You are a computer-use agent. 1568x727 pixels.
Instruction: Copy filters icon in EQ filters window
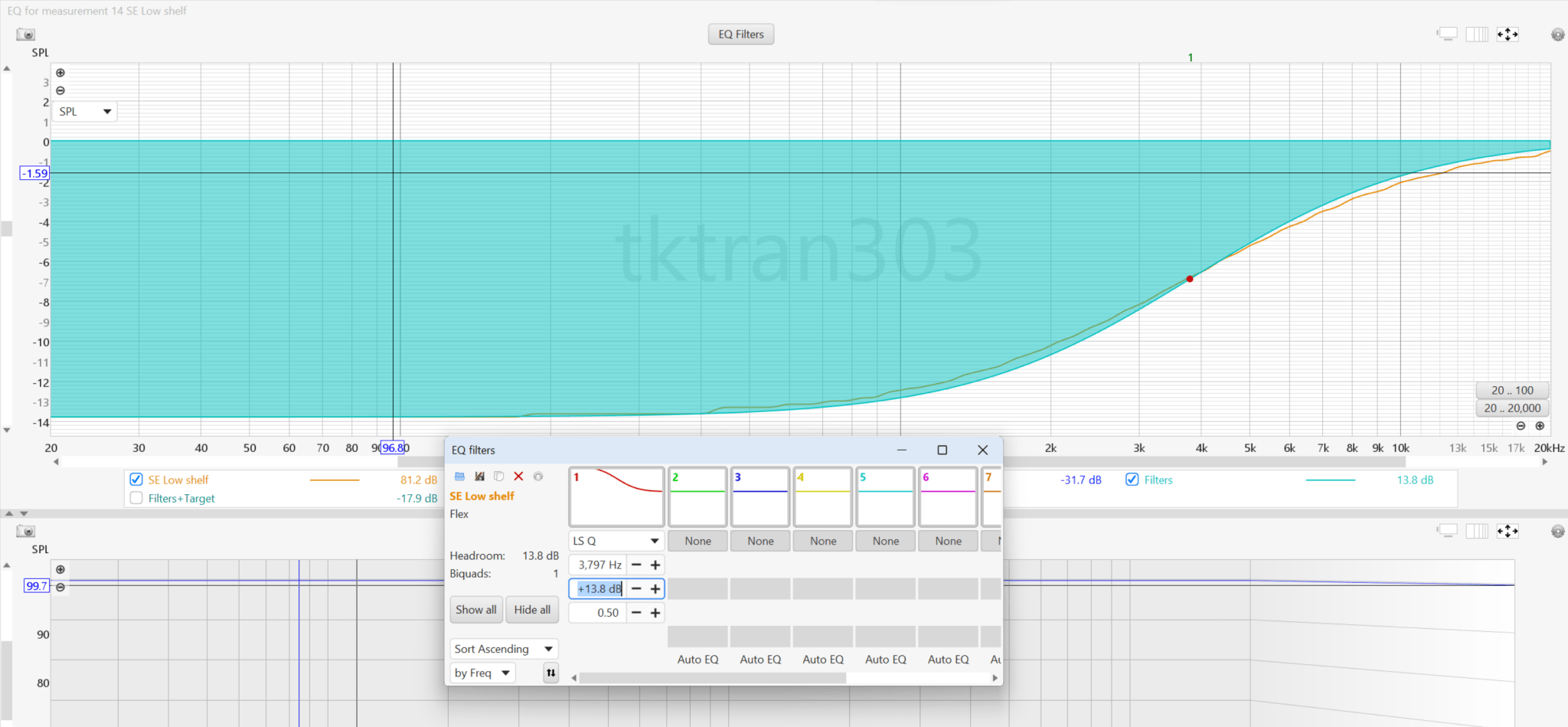(498, 476)
